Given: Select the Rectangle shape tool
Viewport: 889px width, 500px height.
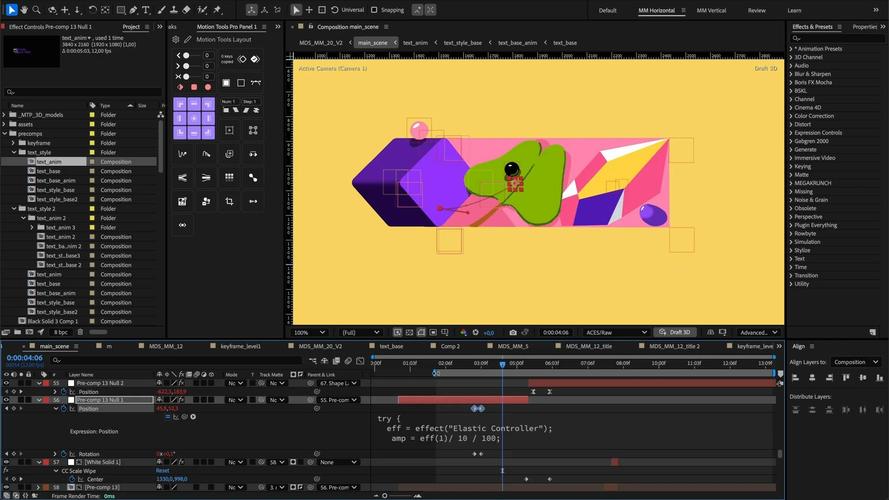Looking at the screenshot, I should pos(120,10).
